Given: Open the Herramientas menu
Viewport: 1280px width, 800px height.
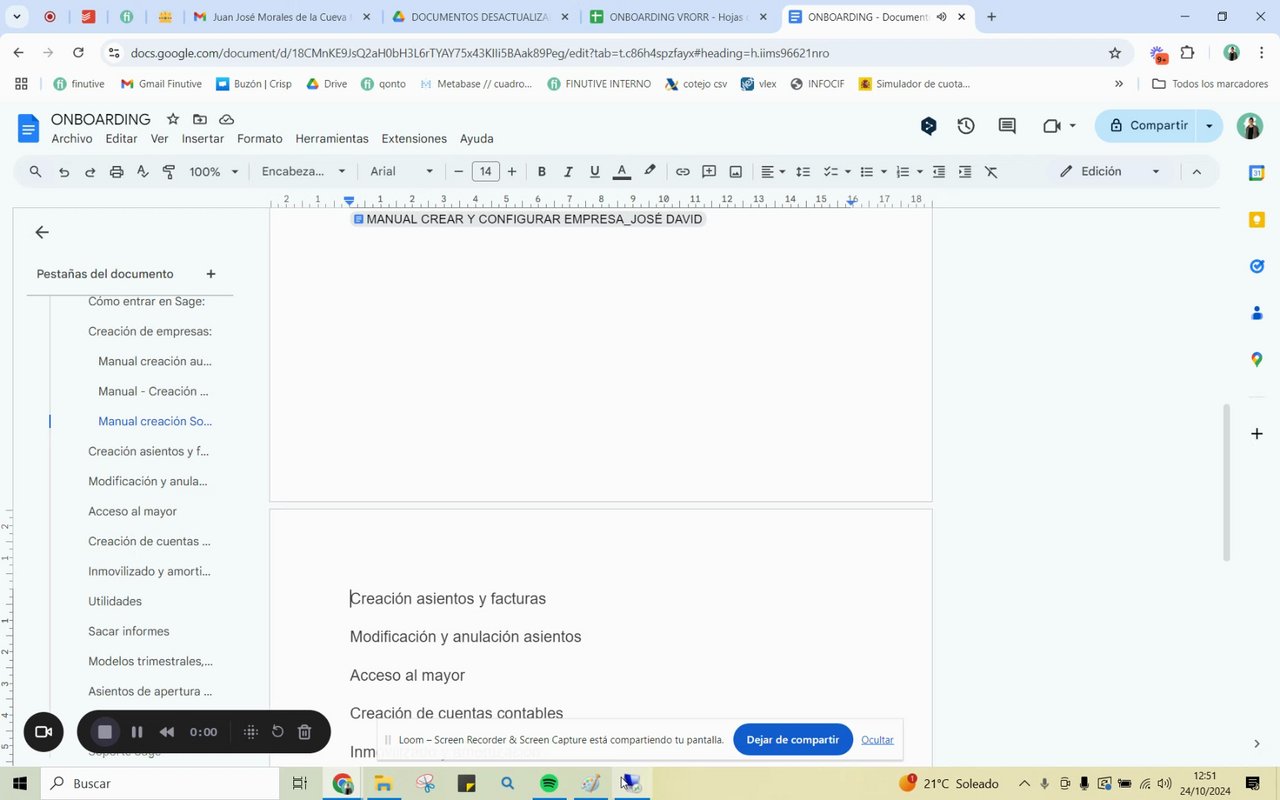Looking at the screenshot, I should pos(332,139).
